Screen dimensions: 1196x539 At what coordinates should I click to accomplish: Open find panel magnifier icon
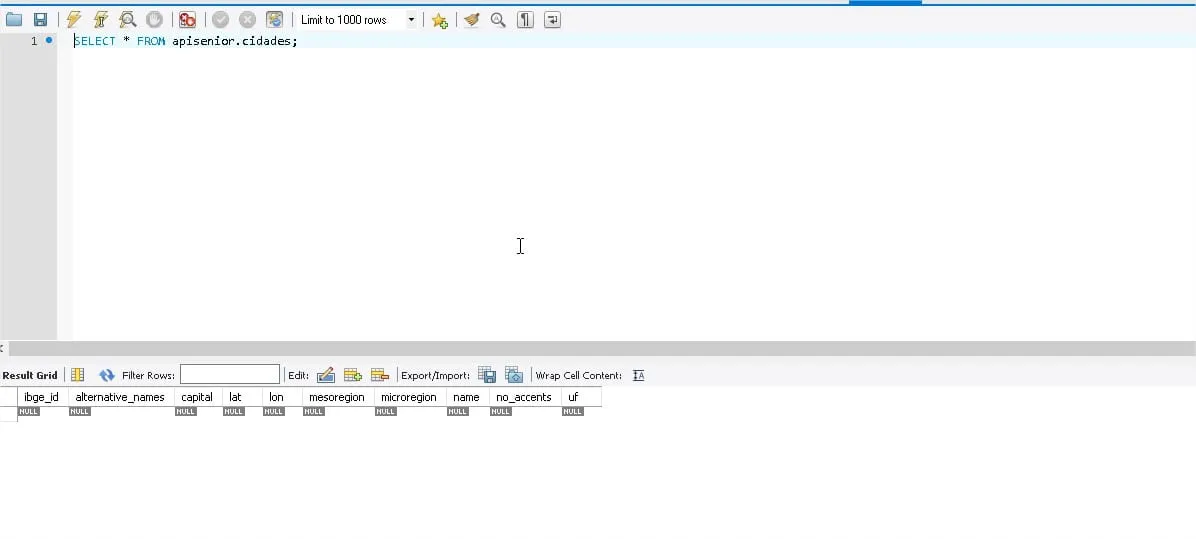click(x=498, y=20)
